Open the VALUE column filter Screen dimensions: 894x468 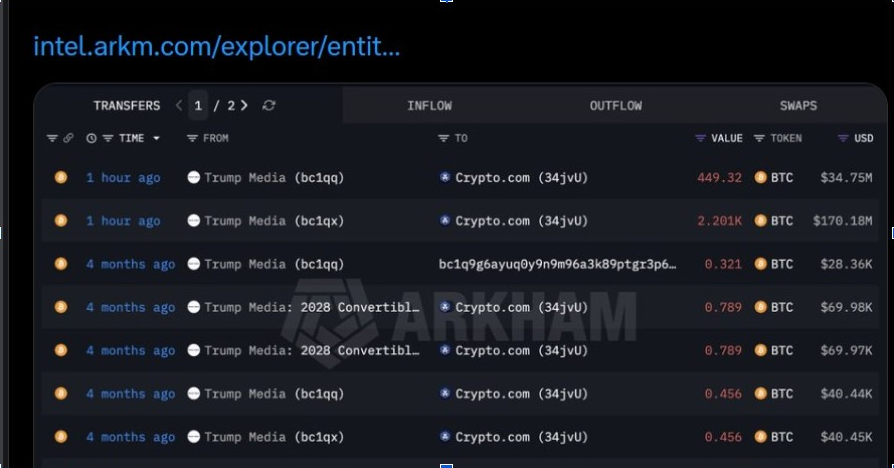pyautogui.click(x=701, y=138)
